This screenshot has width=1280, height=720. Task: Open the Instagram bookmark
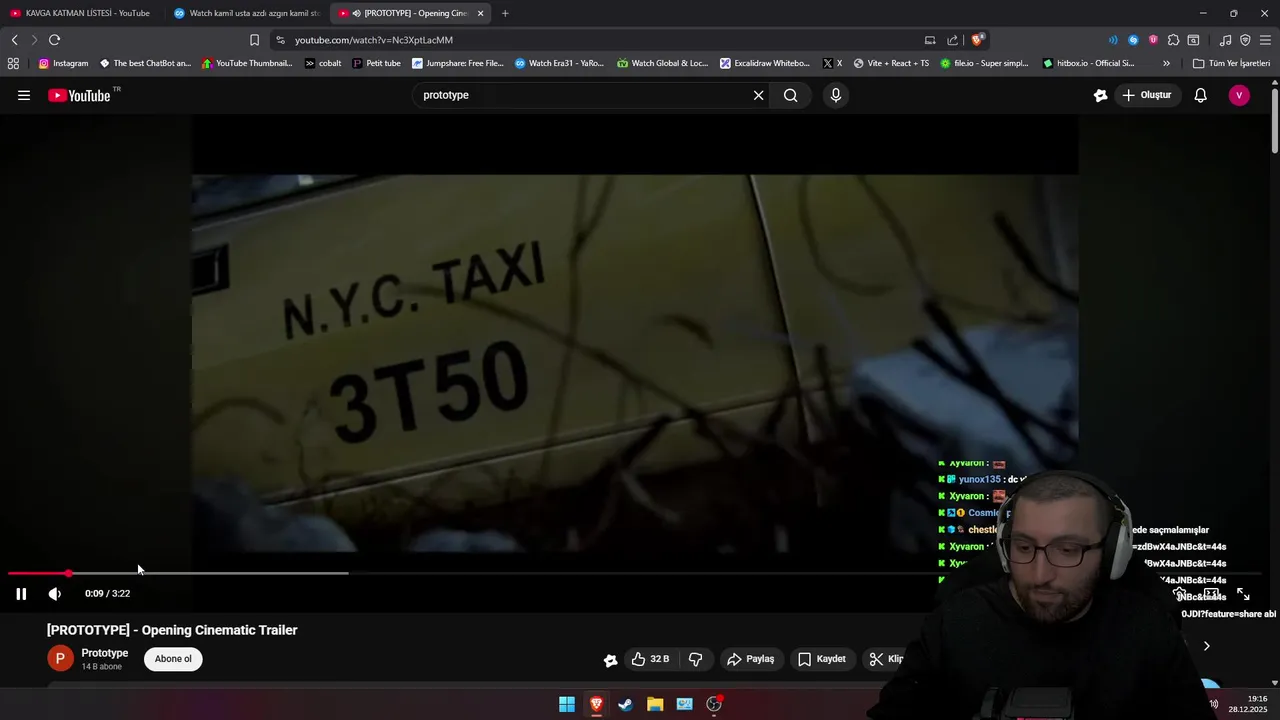point(63,63)
